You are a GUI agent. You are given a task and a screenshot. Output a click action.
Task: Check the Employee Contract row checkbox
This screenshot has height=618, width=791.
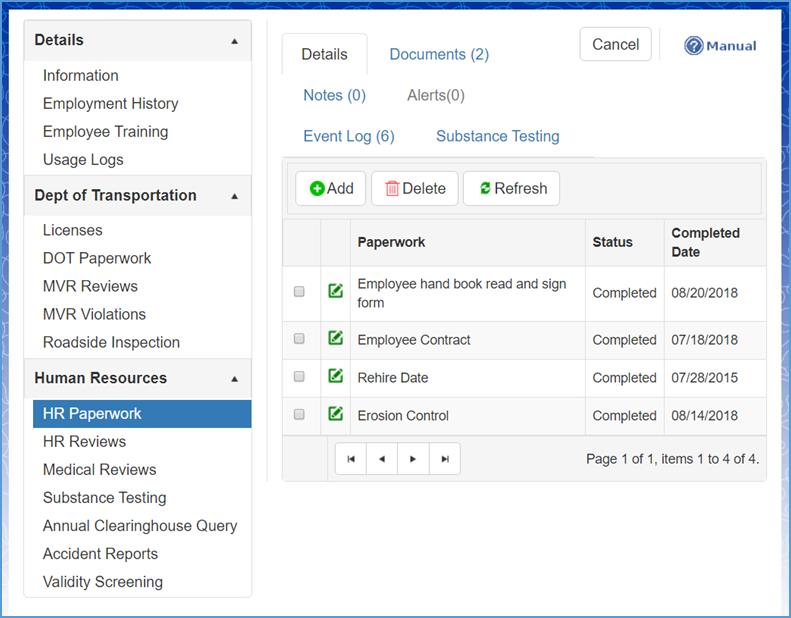299,339
